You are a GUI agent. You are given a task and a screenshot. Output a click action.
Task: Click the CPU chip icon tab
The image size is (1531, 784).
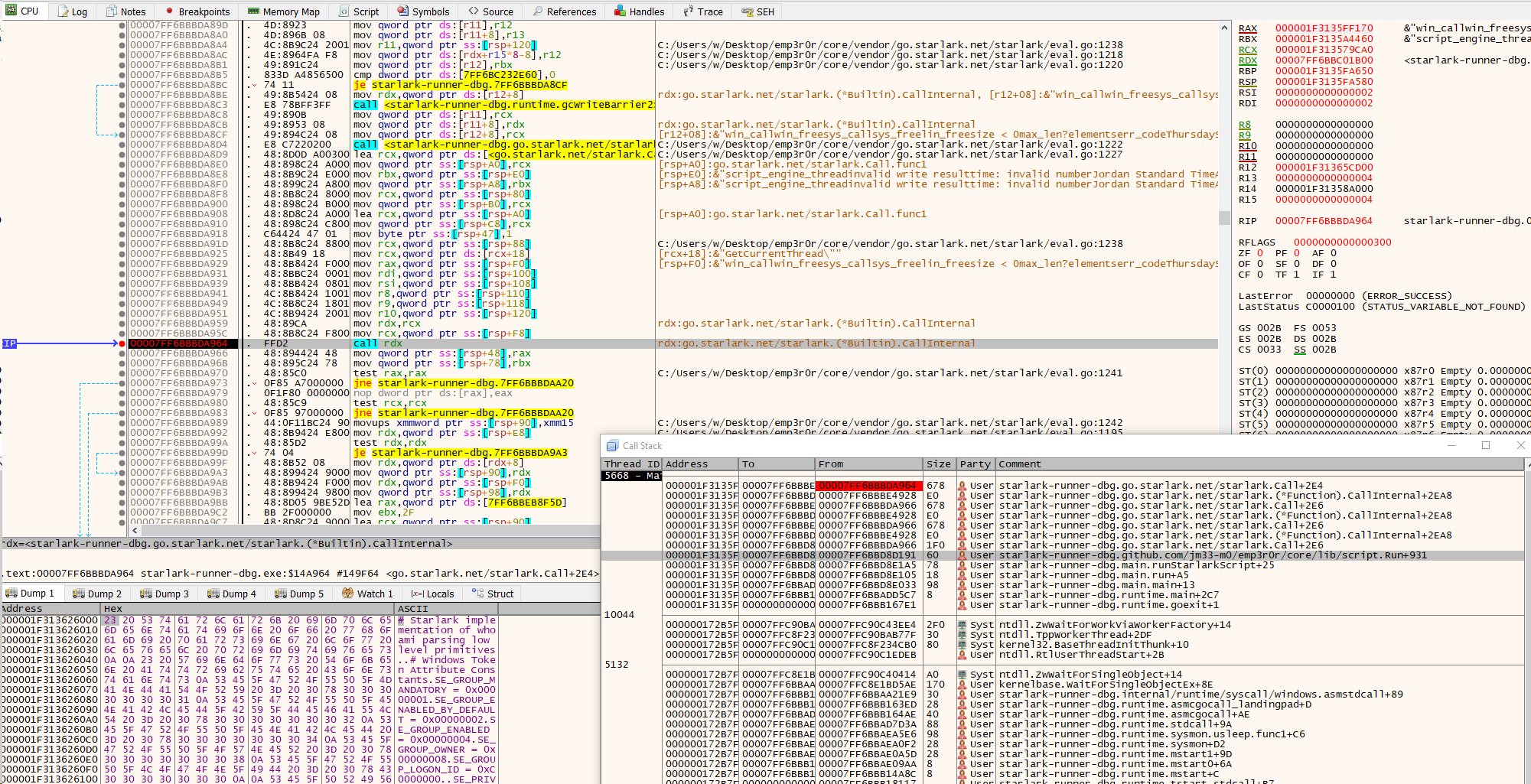pos(11,11)
